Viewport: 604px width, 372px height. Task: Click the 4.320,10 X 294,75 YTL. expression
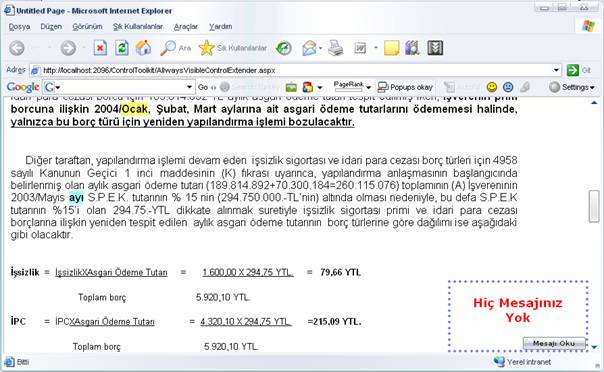tap(246, 322)
